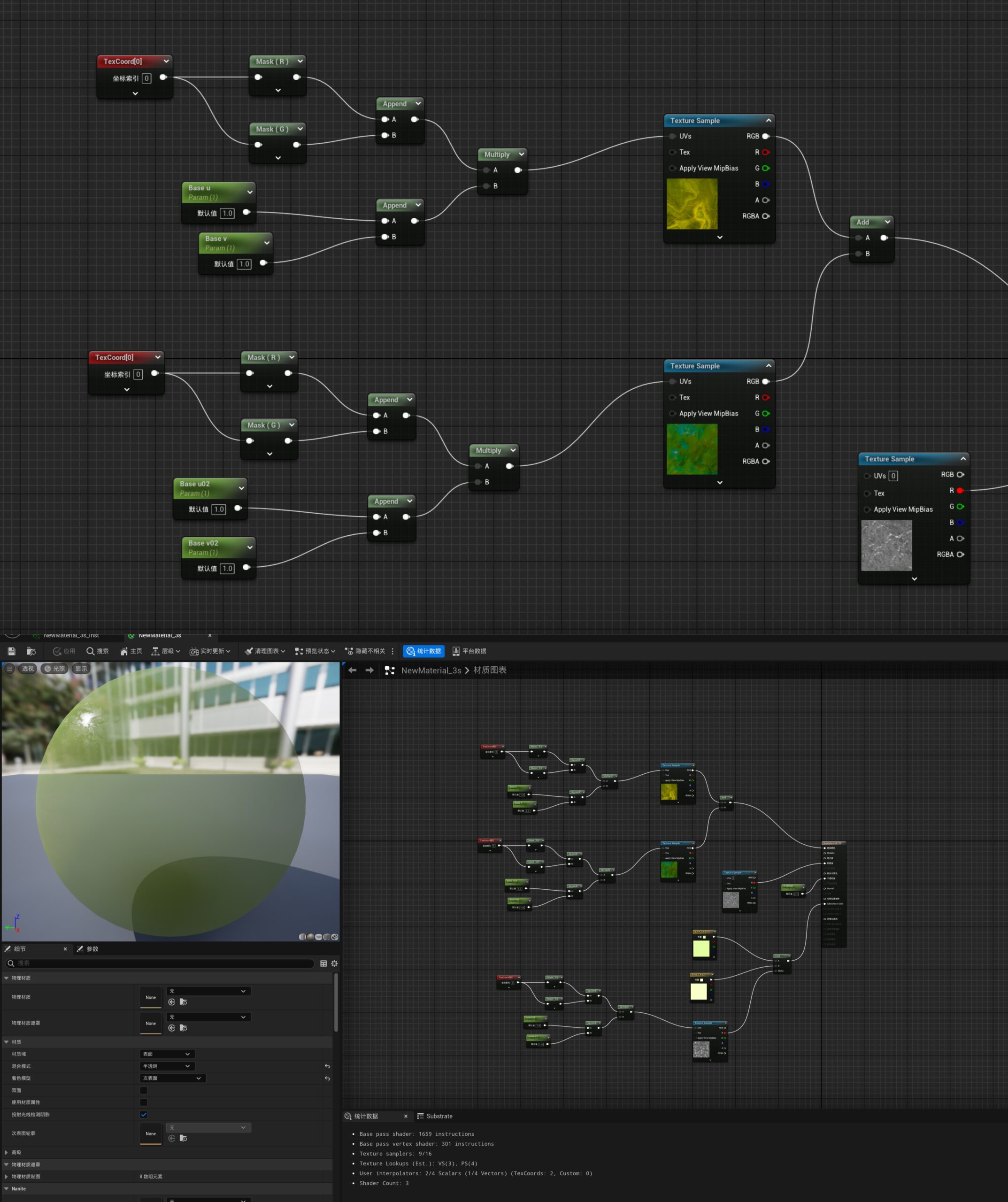Click 材质图表 breadcrumb link
The width and height of the screenshot is (1008, 1202).
(489, 670)
